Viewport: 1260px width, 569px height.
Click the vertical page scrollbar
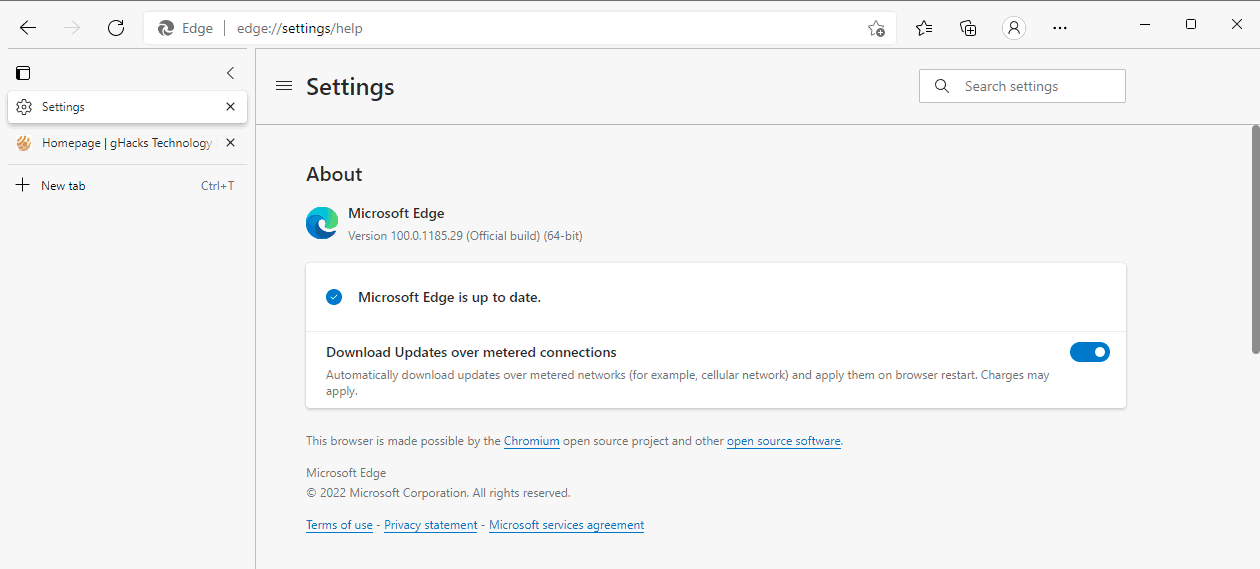tap(1255, 238)
